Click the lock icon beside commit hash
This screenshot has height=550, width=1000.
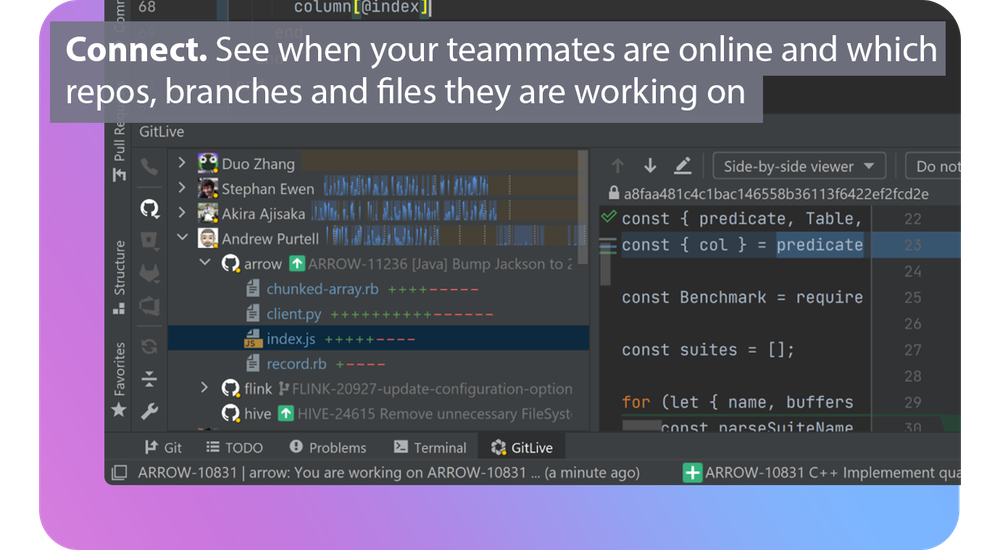point(614,193)
